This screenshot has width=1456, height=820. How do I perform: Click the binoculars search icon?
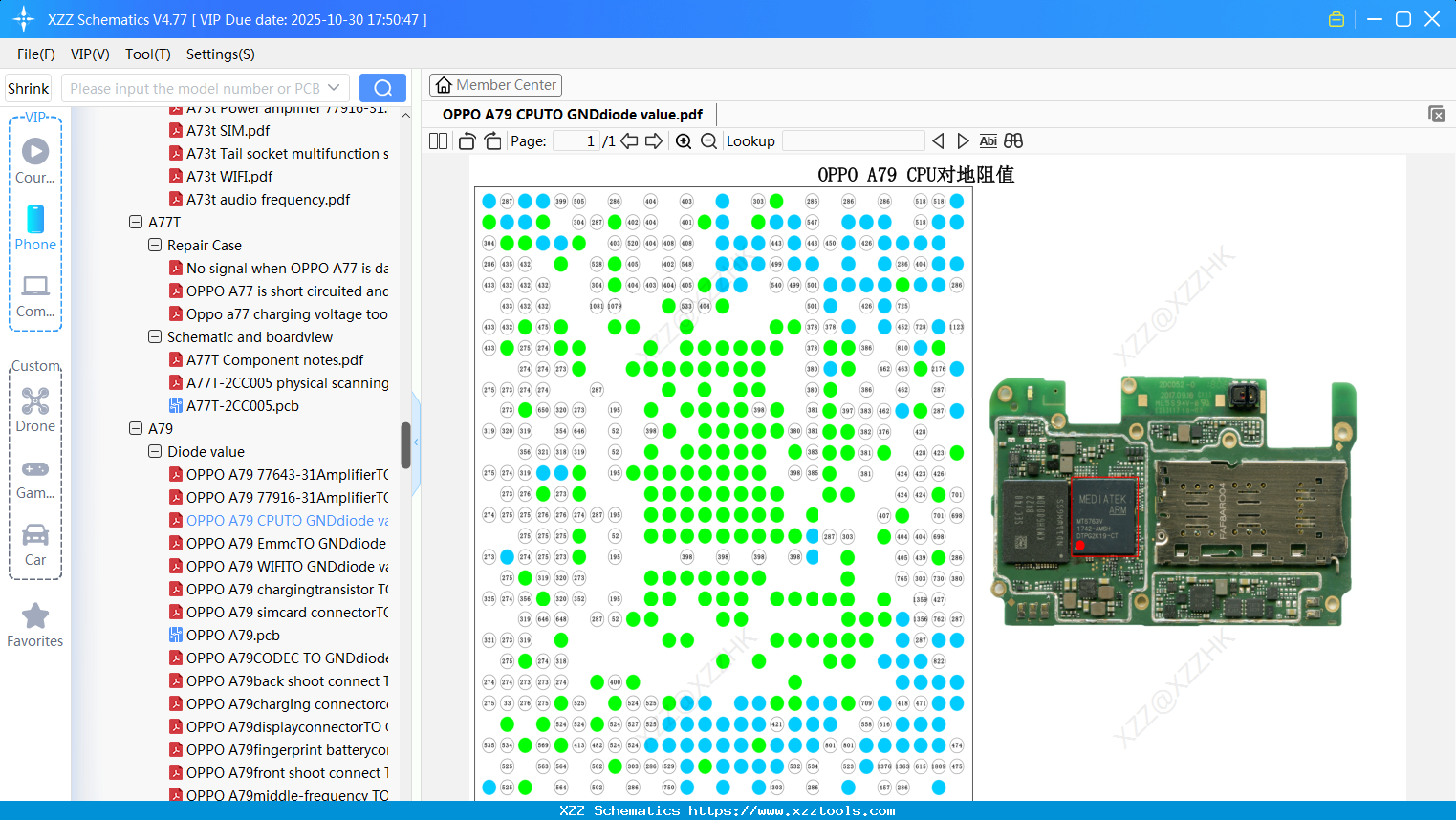coord(1013,141)
